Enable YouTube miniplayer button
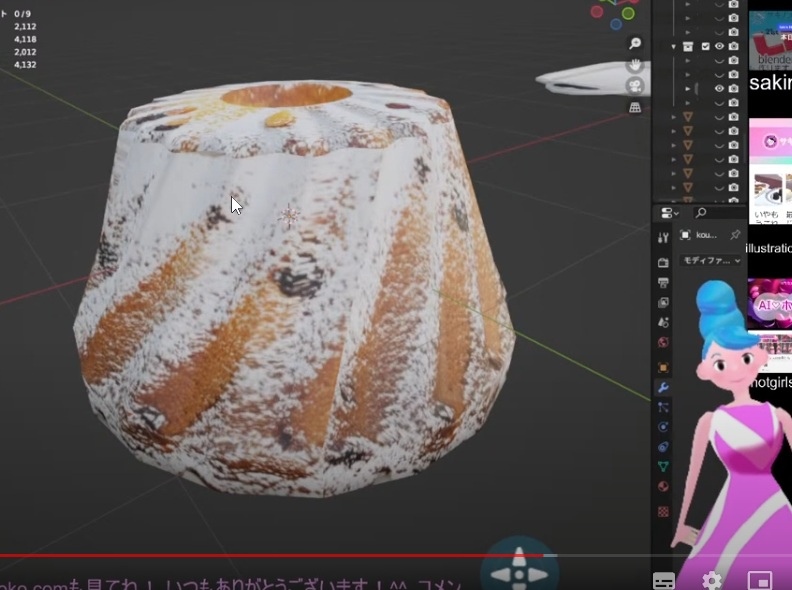The width and height of the screenshot is (792, 590). [x=760, y=580]
